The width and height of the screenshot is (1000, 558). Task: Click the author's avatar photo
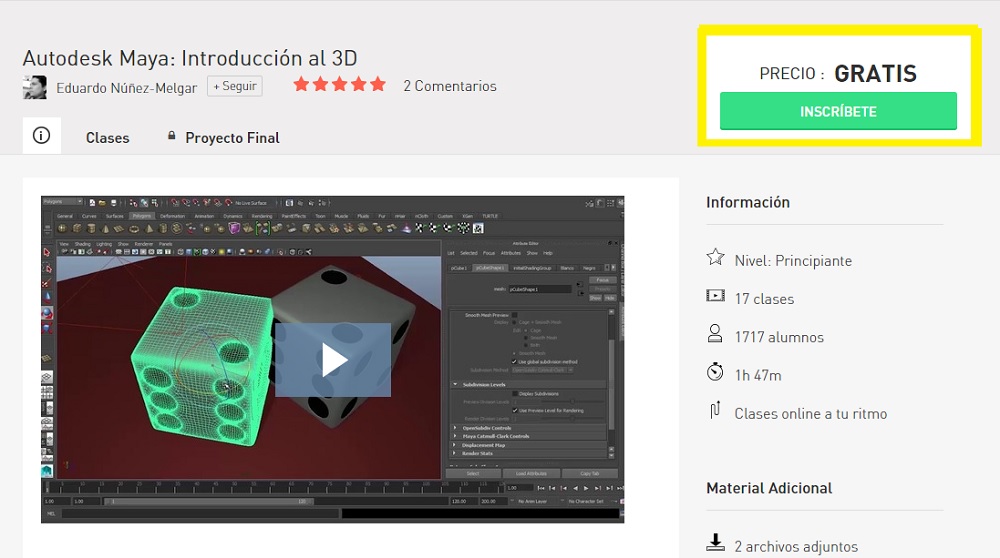(x=34, y=87)
